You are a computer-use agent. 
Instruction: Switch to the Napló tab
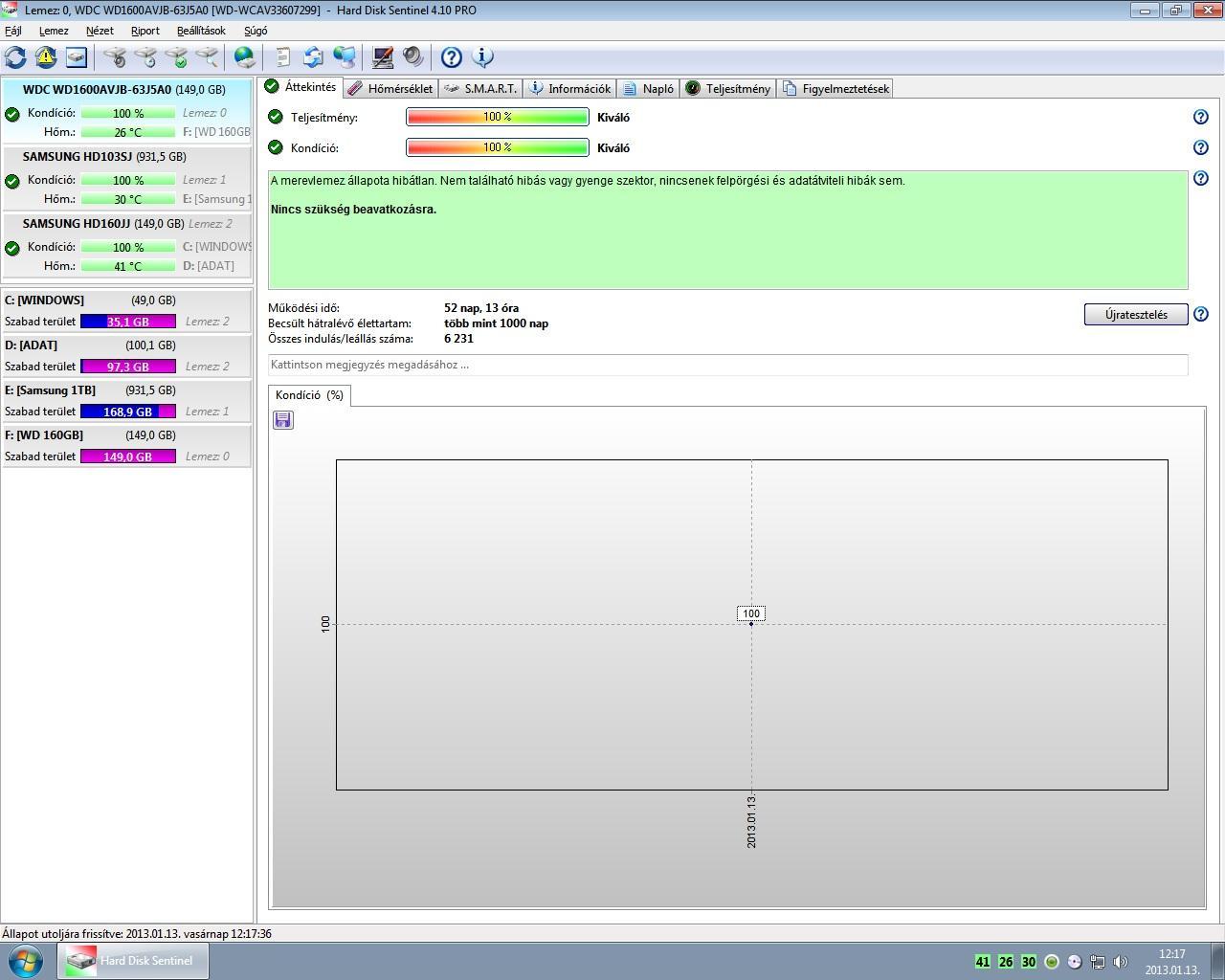click(x=648, y=88)
